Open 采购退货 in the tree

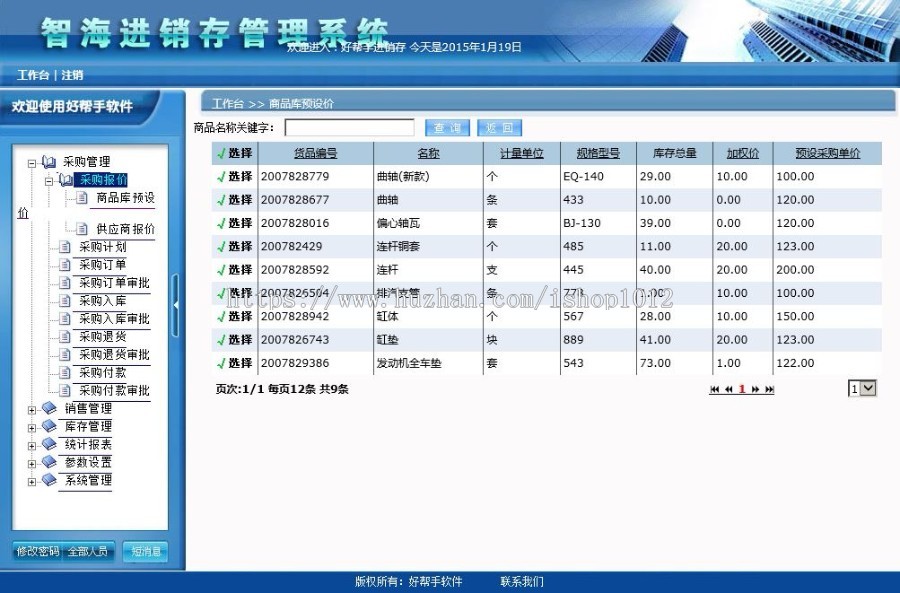coord(103,337)
